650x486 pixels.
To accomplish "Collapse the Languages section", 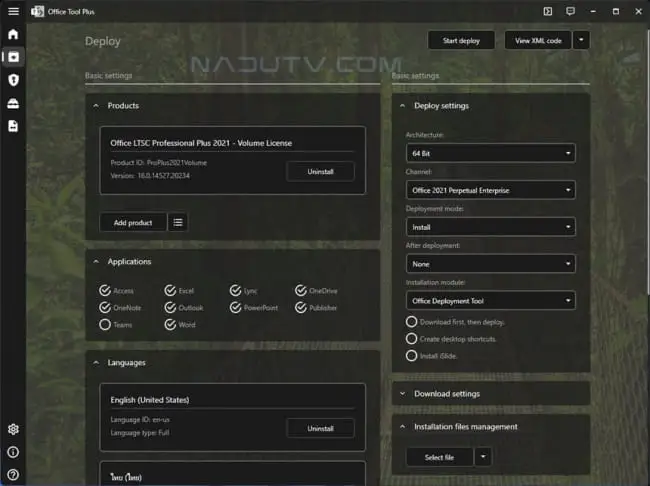I will tap(96, 363).
